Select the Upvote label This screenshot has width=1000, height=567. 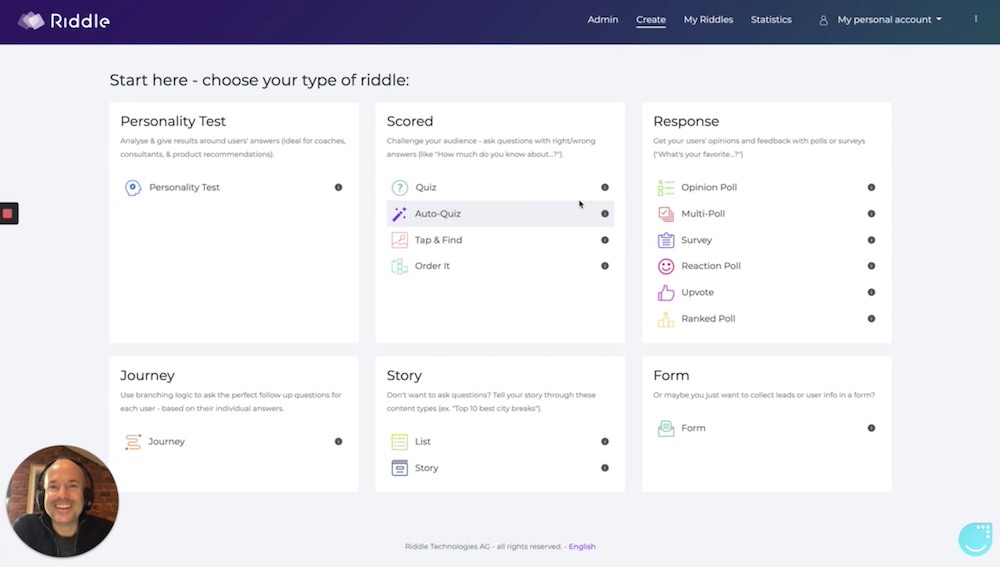pos(697,292)
